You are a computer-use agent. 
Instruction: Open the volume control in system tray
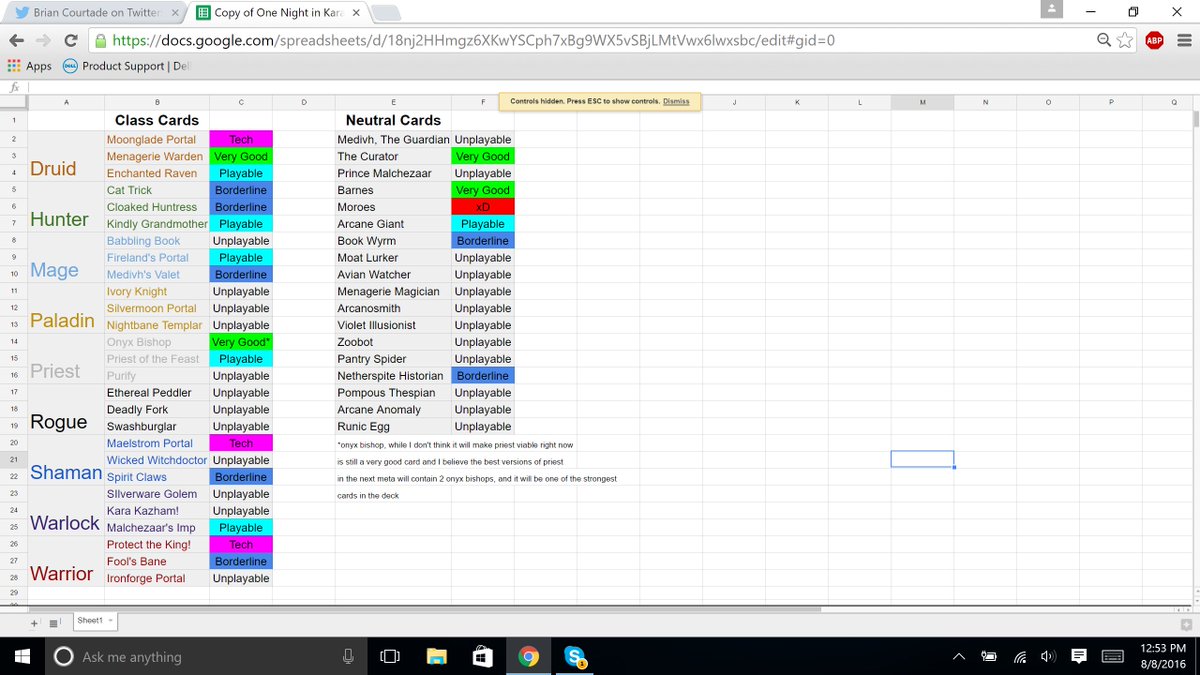(1049, 657)
